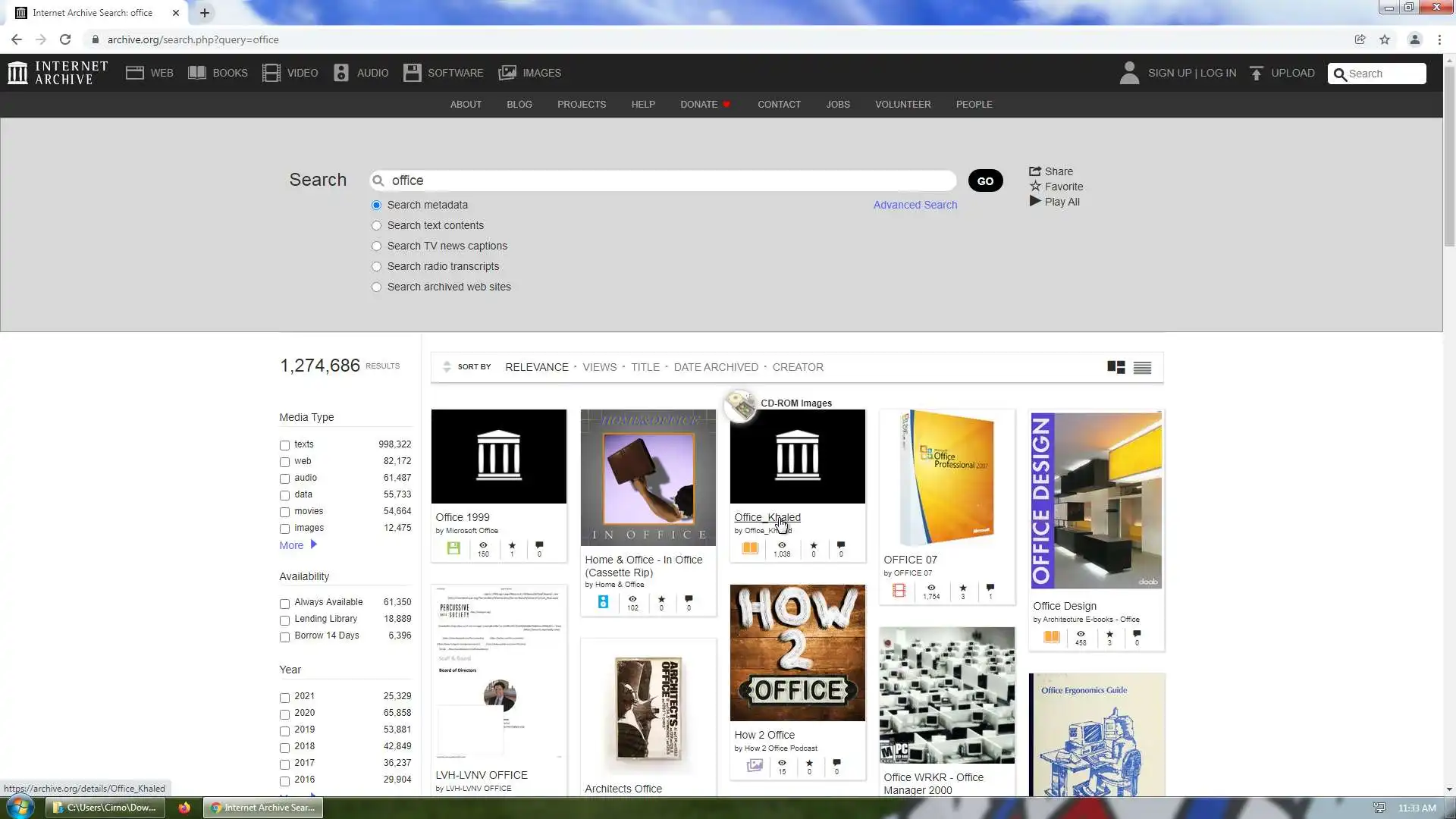Click the Share icon near search
1456x819 pixels.
(1035, 171)
